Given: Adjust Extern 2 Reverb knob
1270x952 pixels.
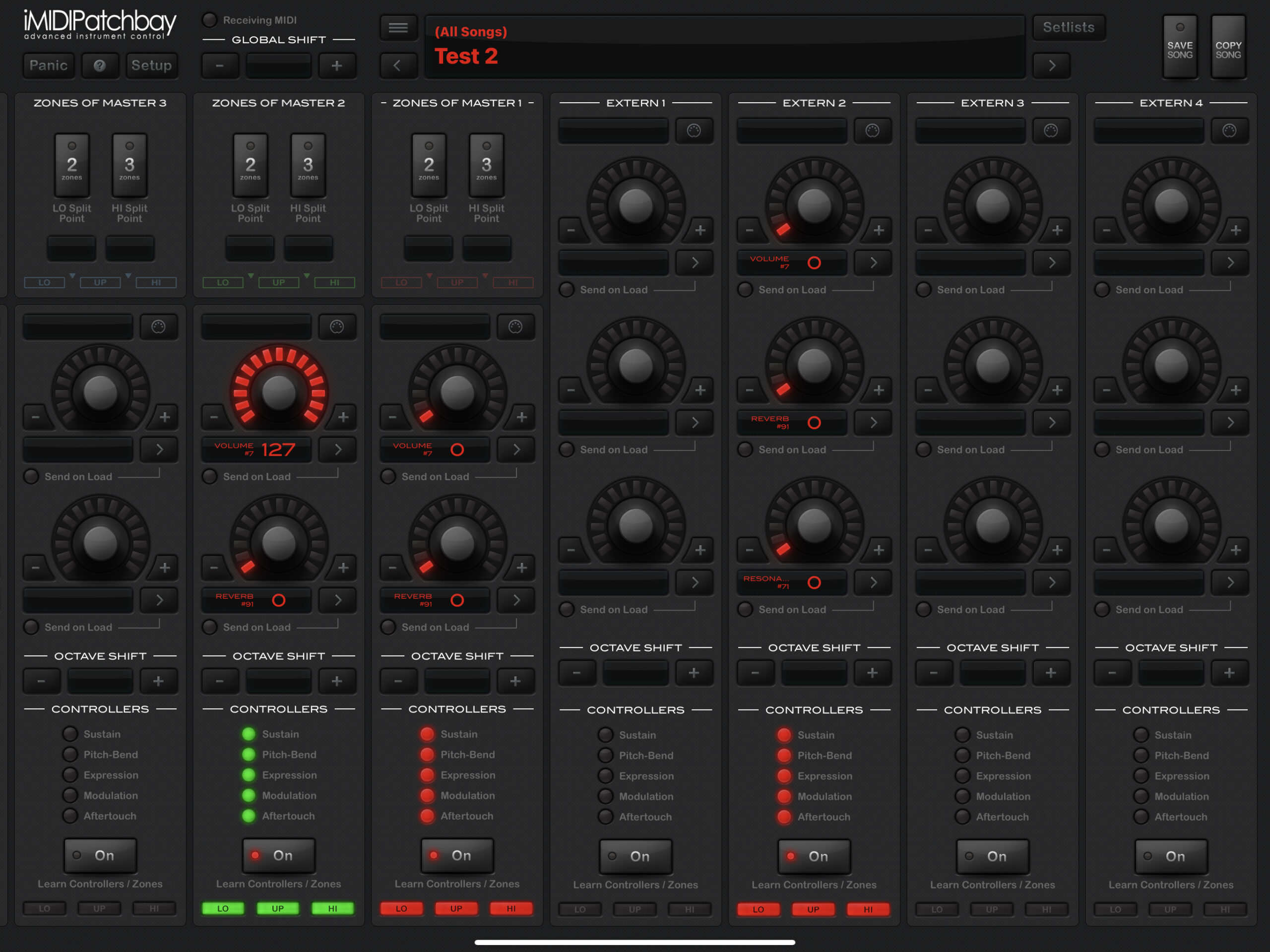Looking at the screenshot, I should pyautogui.click(x=814, y=365).
